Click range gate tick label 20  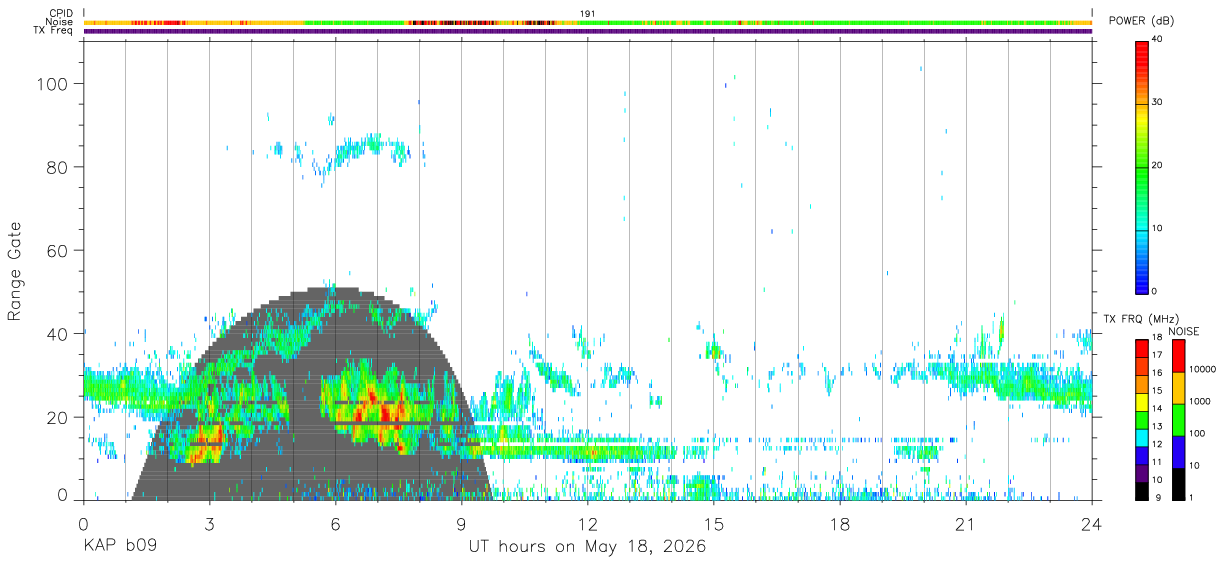(x=59, y=416)
